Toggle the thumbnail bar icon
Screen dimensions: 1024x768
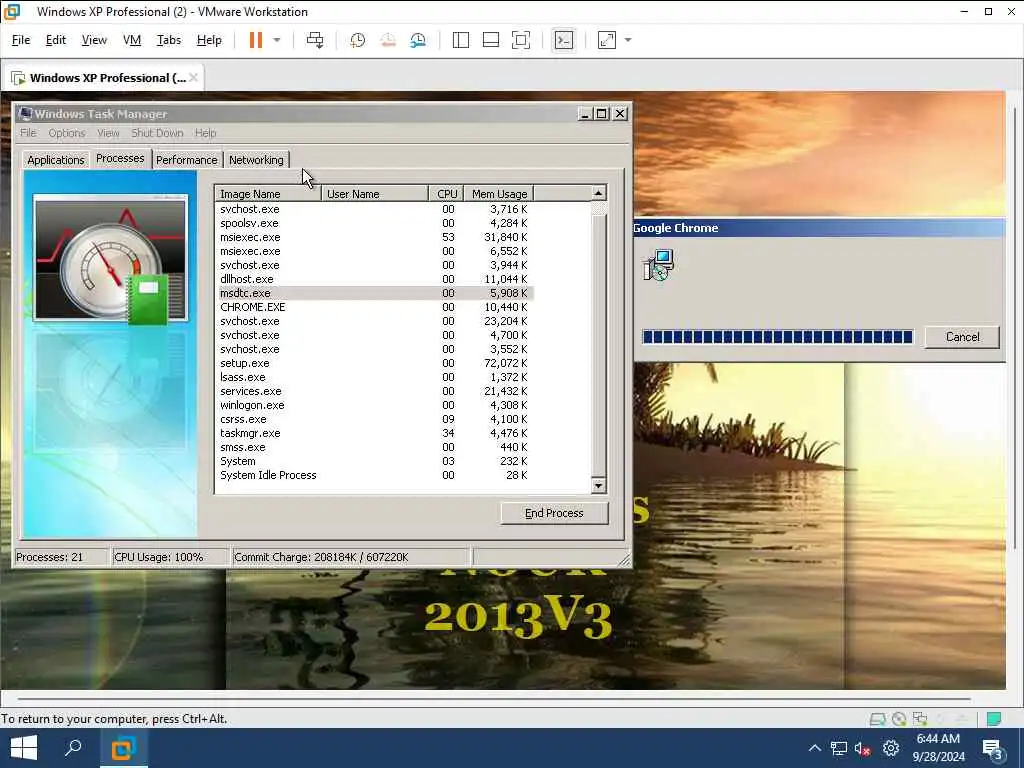[x=490, y=40]
